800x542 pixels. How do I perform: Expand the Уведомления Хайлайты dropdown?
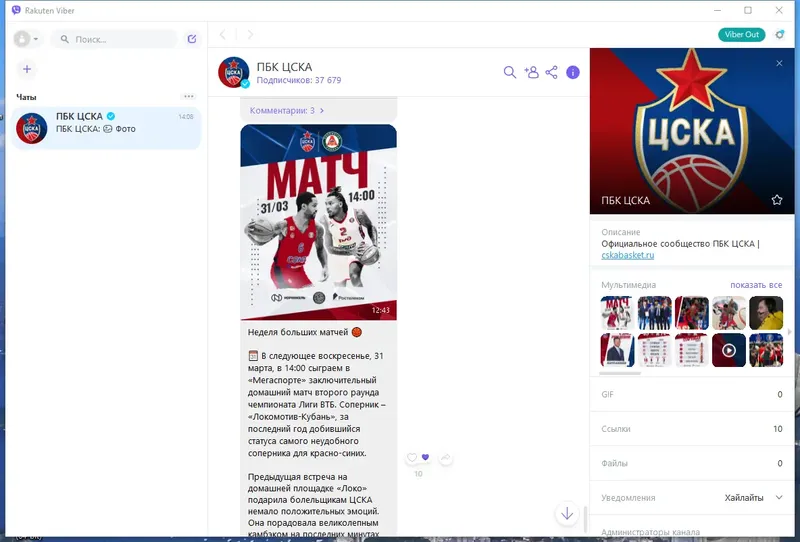click(x=753, y=498)
